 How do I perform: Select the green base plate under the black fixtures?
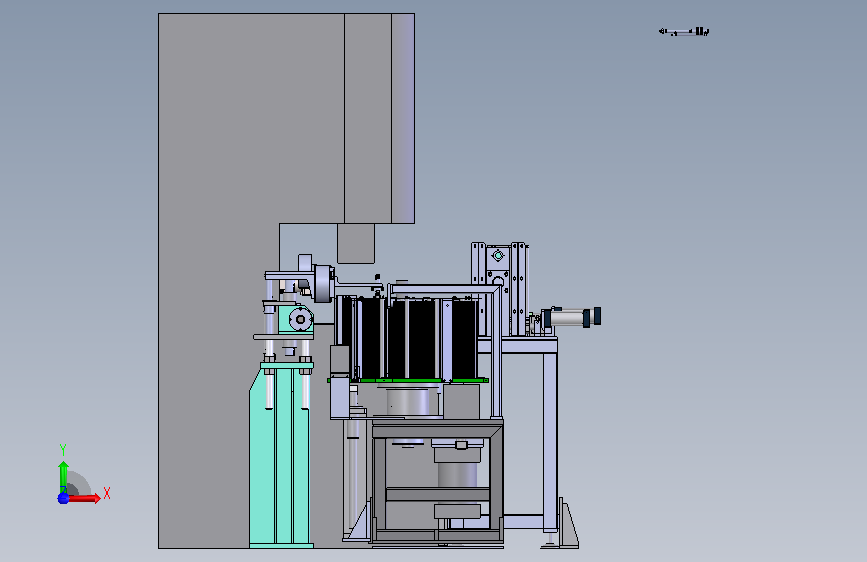pos(408,380)
